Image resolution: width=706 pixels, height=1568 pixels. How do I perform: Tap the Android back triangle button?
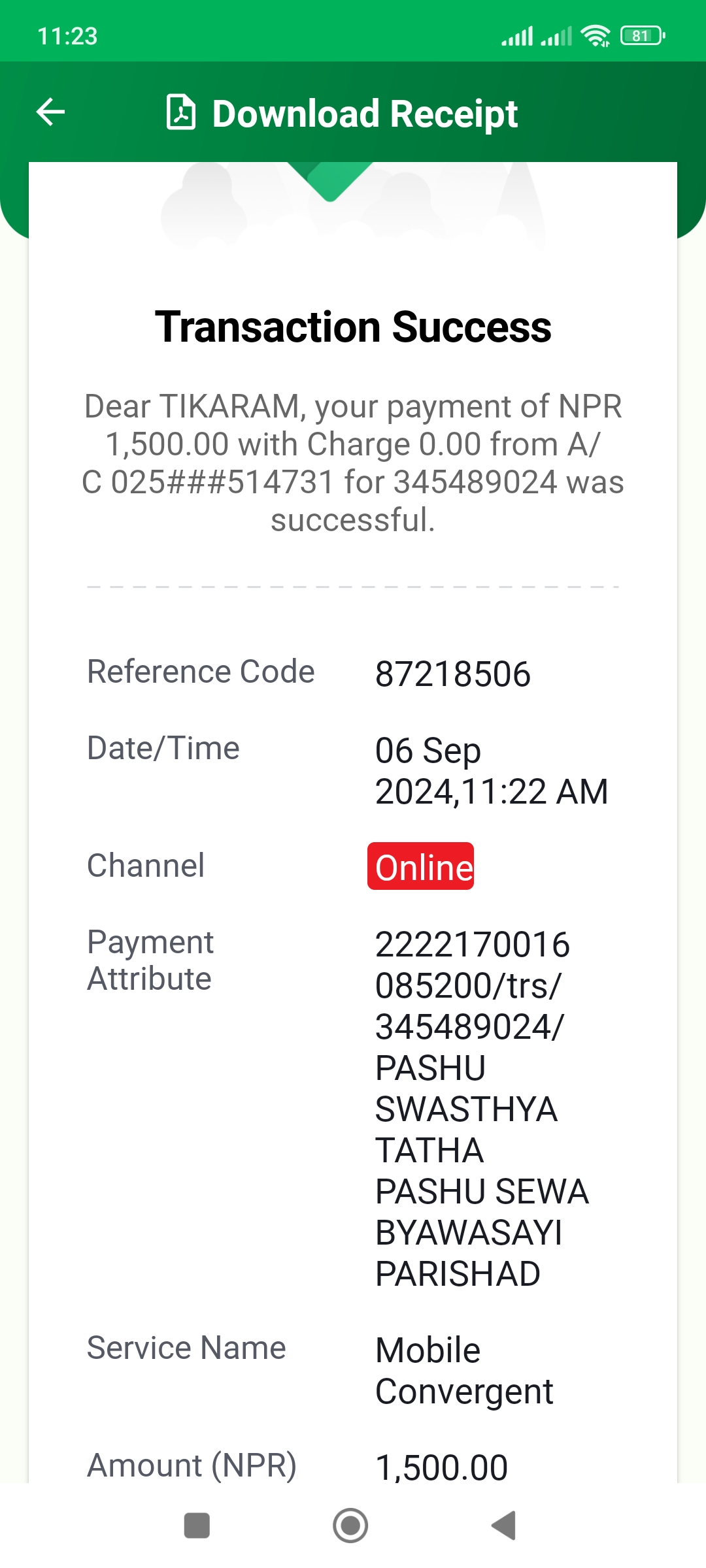point(503,1526)
